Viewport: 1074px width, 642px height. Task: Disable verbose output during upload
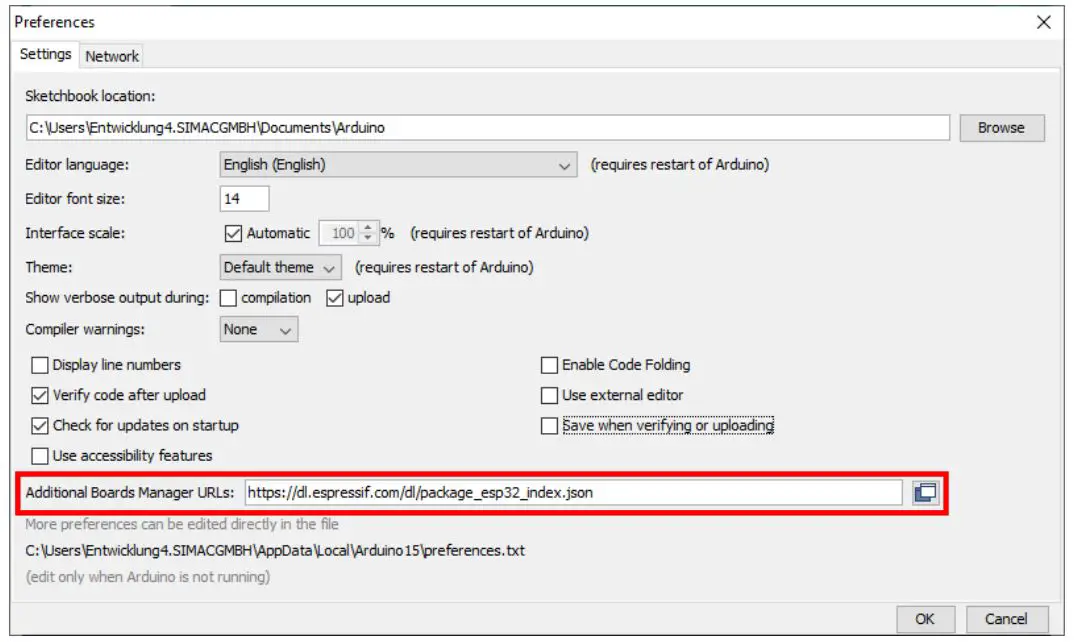click(x=334, y=298)
